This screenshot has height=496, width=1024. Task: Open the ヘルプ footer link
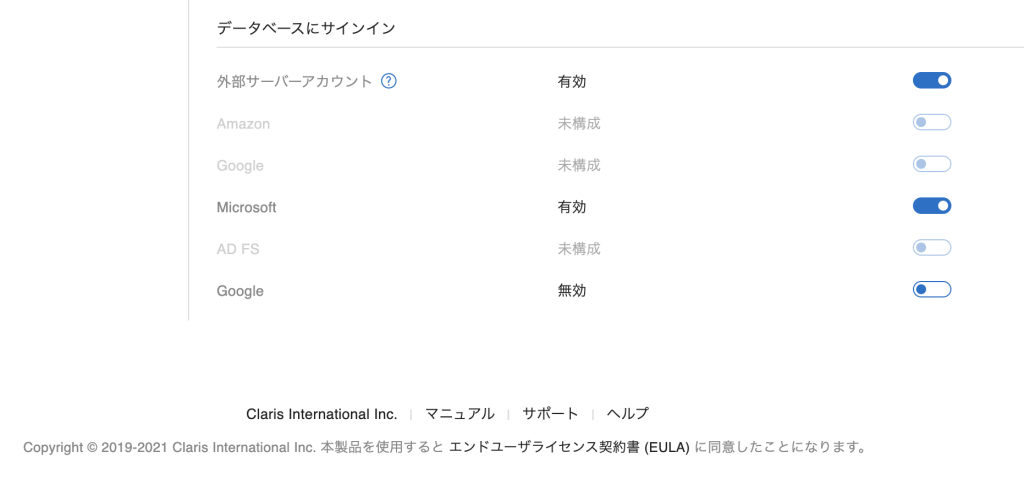click(628, 414)
